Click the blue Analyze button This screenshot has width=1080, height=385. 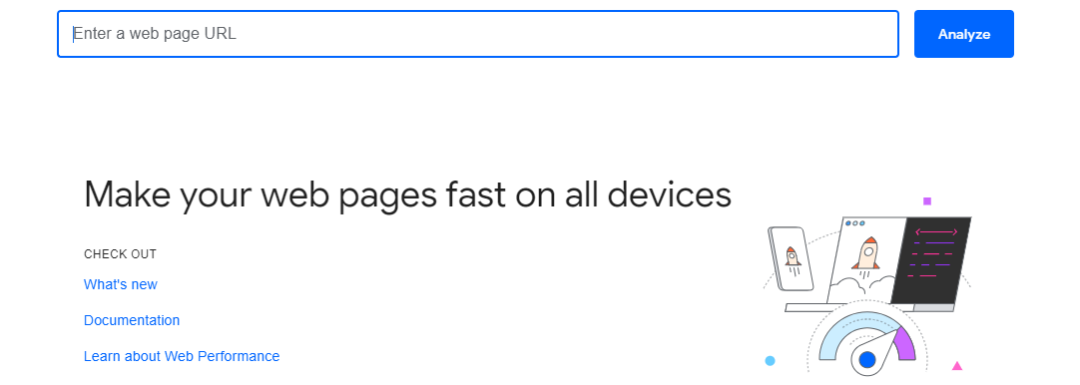click(964, 34)
